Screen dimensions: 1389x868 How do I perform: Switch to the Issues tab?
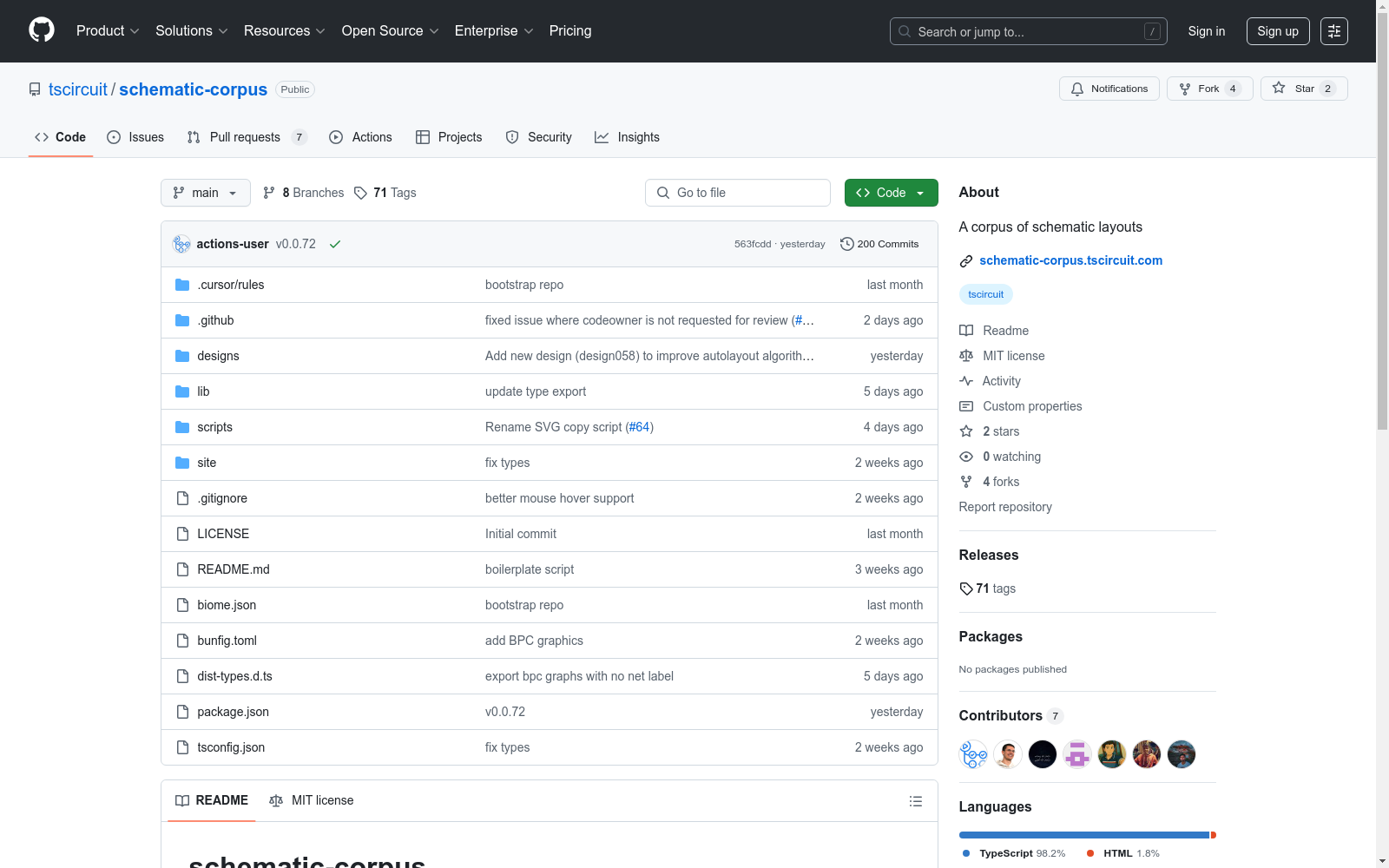[x=135, y=137]
